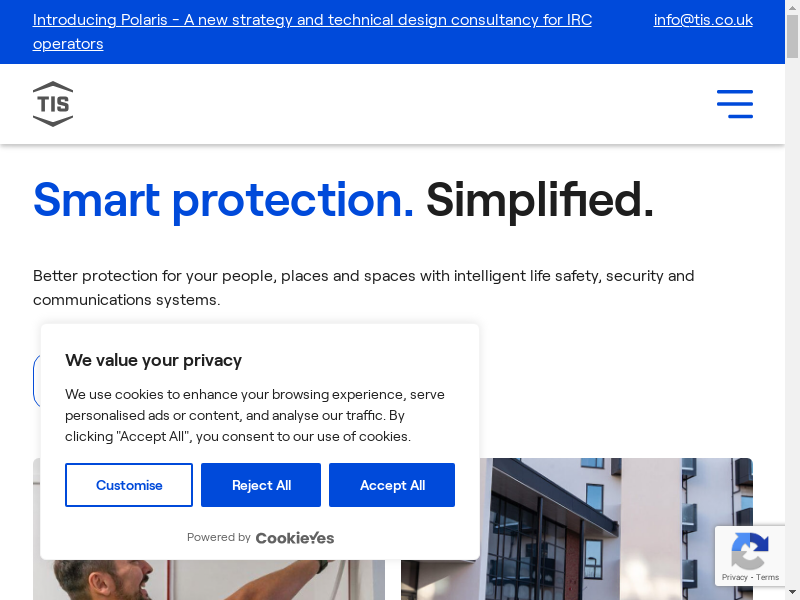Click the info@tis.co.uk email link

point(703,20)
